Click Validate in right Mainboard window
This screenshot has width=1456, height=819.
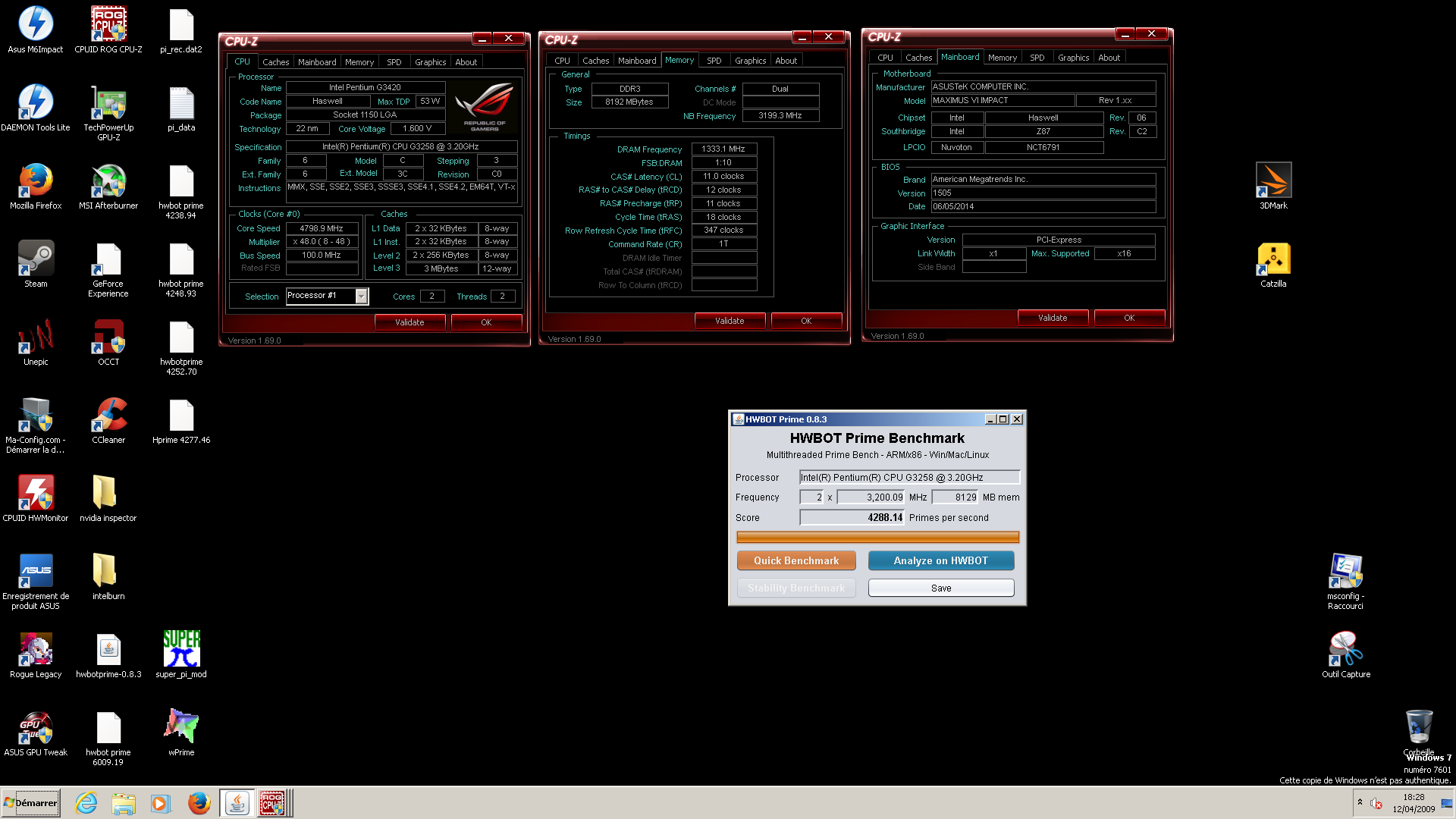(x=1053, y=318)
